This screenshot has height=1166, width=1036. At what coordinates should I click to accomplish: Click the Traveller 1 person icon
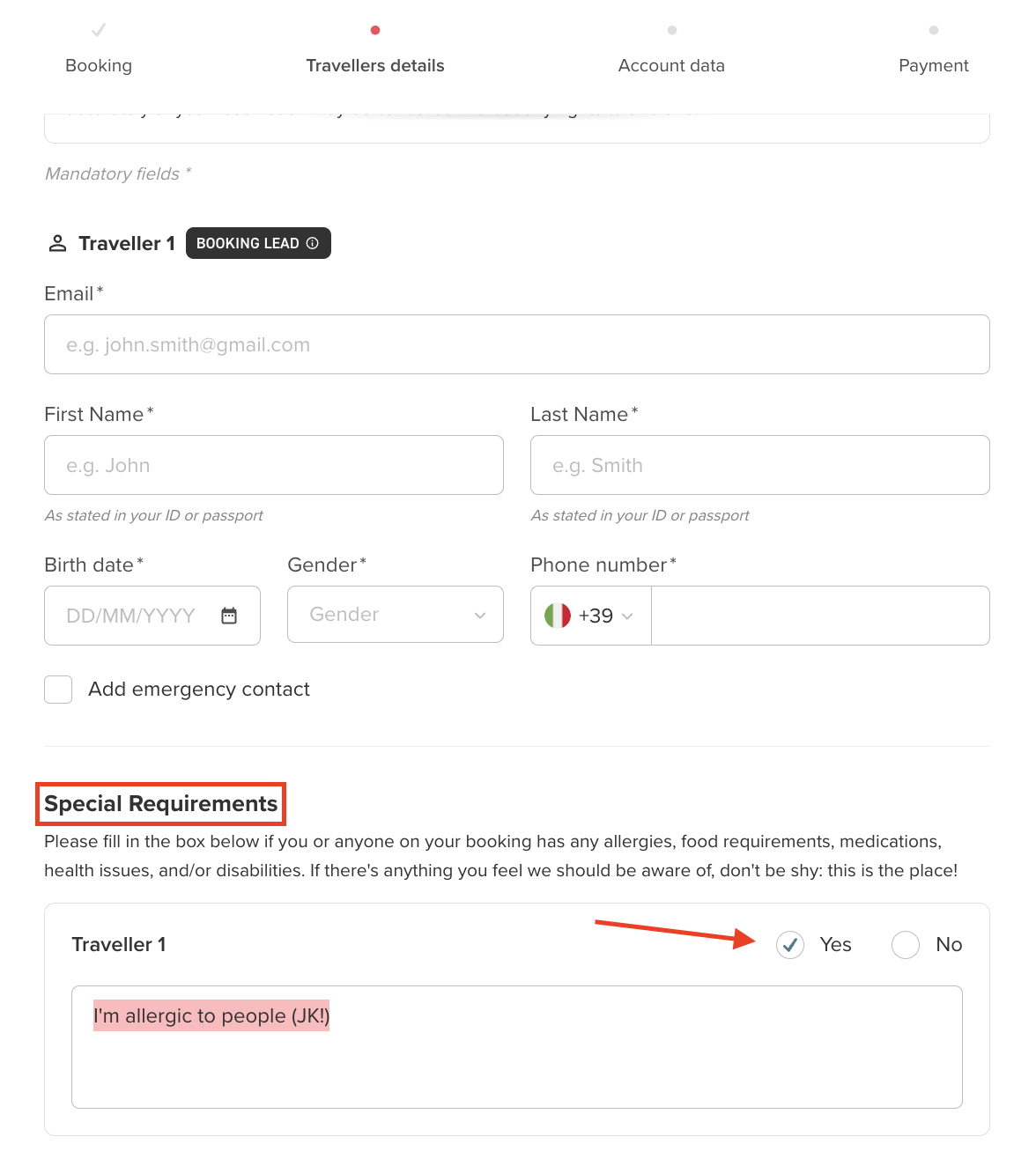coord(57,244)
